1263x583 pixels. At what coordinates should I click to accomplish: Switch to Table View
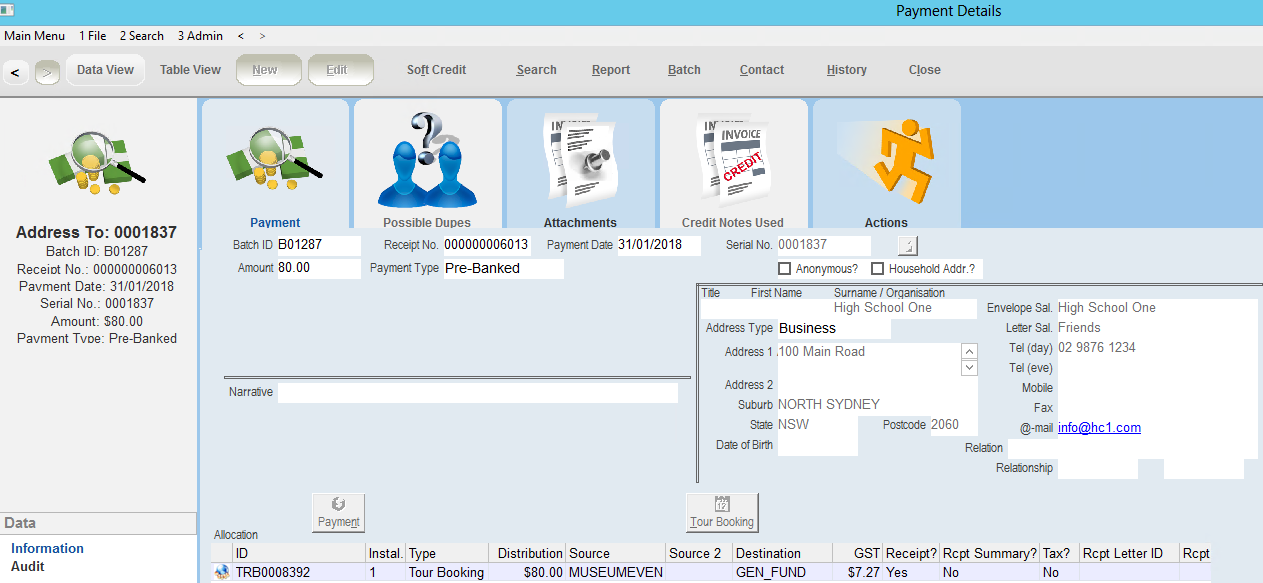[190, 70]
